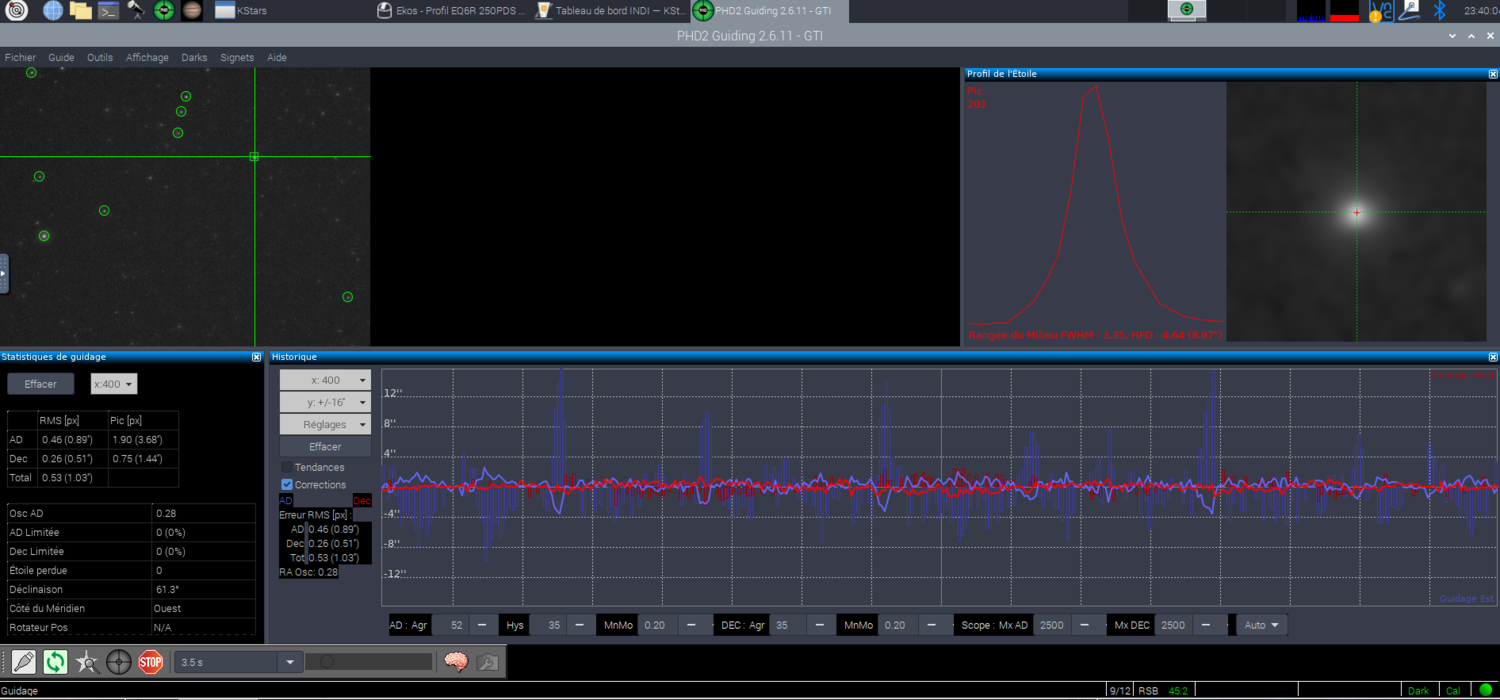Open the Signets menu

[x=237, y=57]
